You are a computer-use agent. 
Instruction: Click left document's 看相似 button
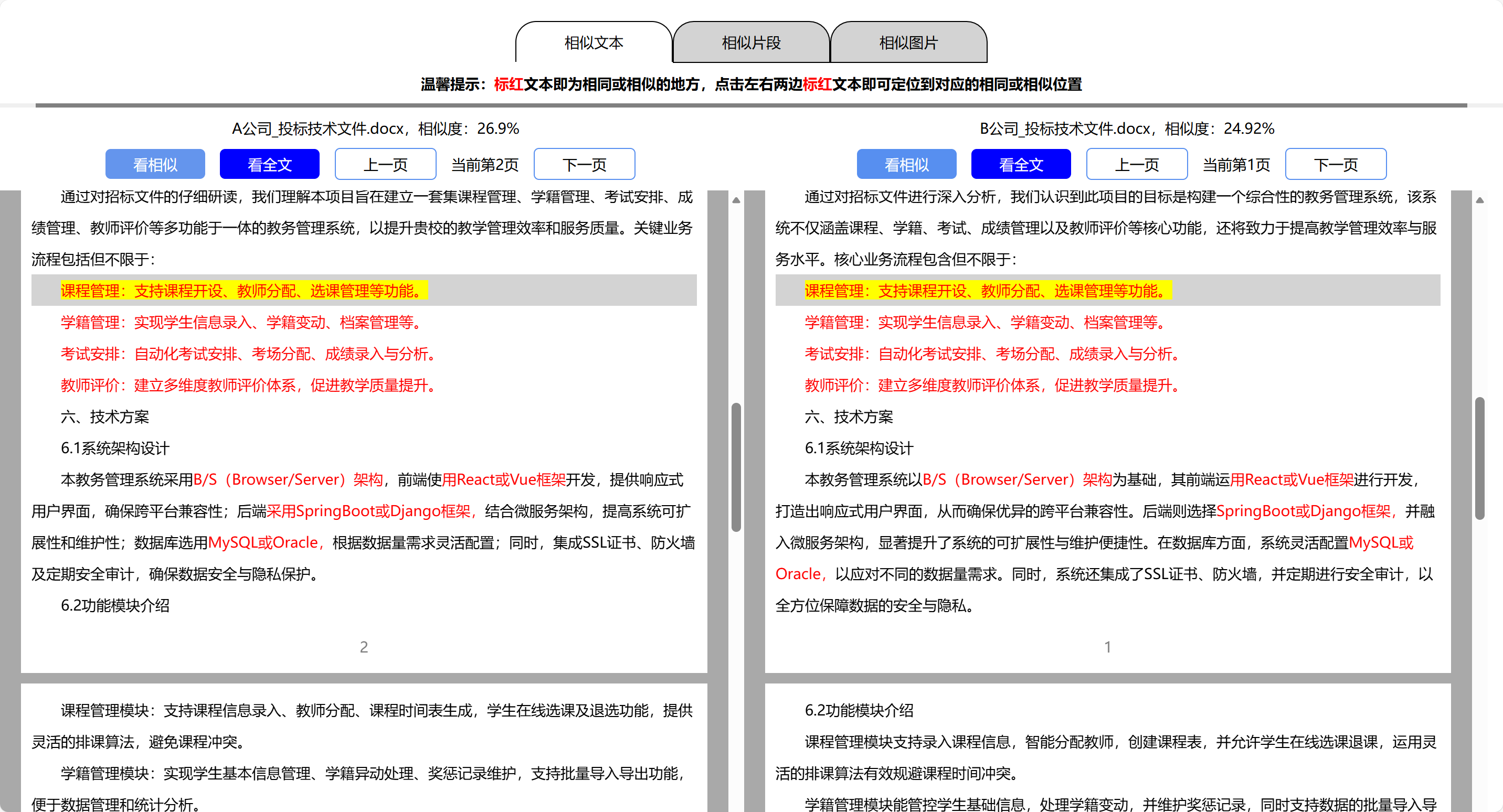click(155, 165)
